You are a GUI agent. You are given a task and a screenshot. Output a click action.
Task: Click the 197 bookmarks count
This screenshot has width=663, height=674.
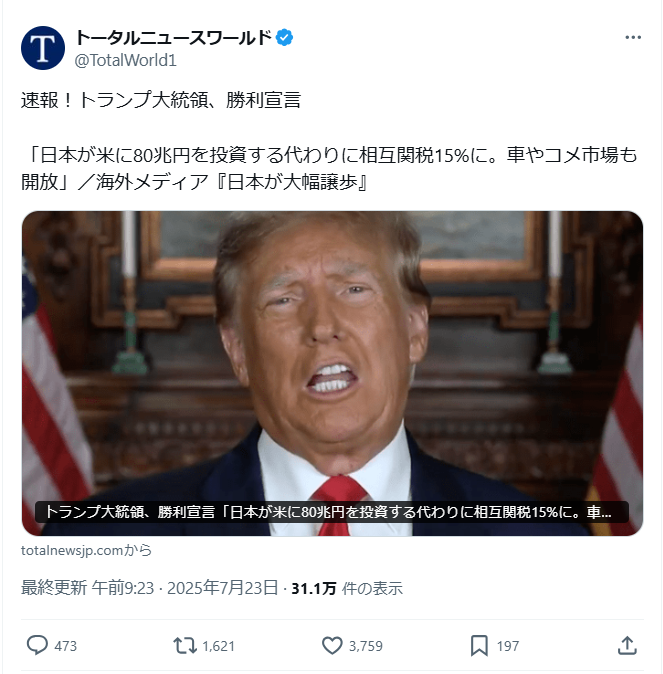tap(508, 646)
